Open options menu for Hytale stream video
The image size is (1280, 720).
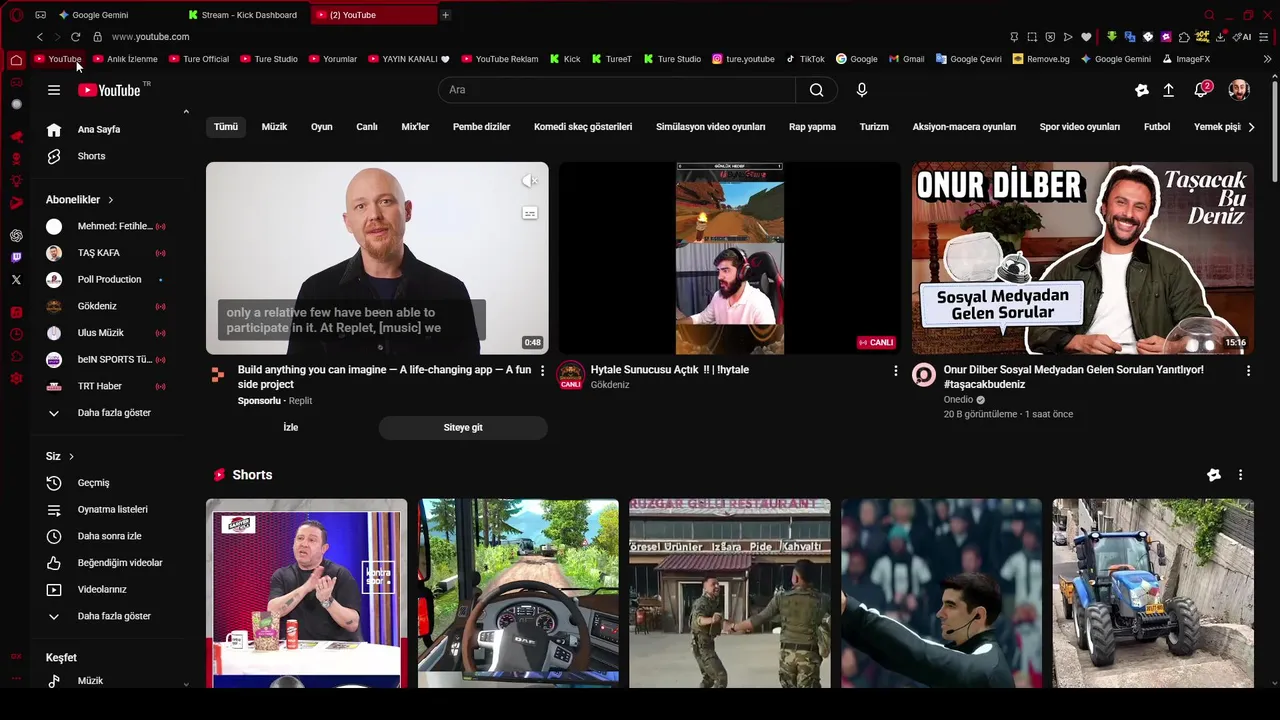[x=896, y=371]
